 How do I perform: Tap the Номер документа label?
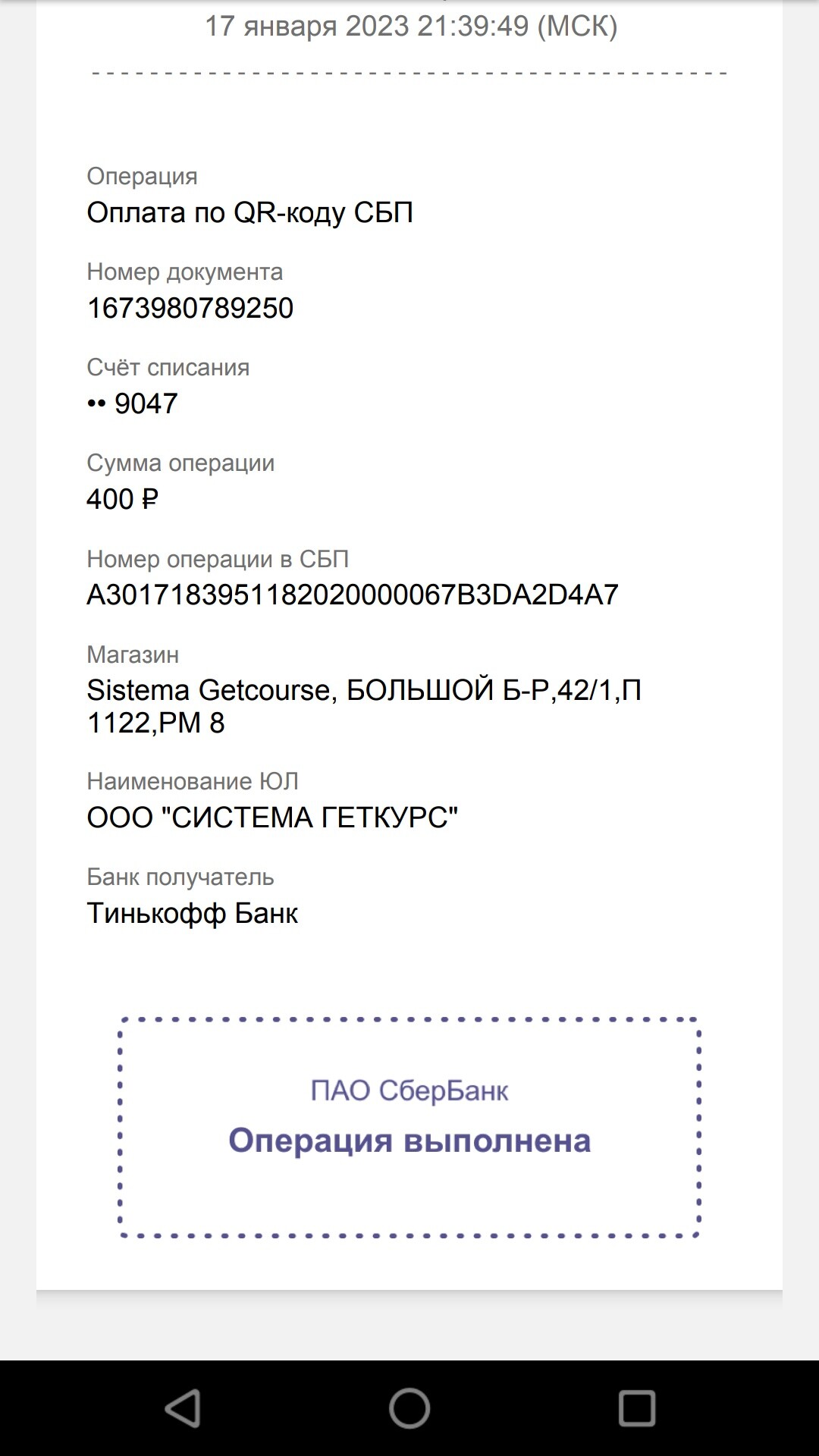[x=184, y=271]
